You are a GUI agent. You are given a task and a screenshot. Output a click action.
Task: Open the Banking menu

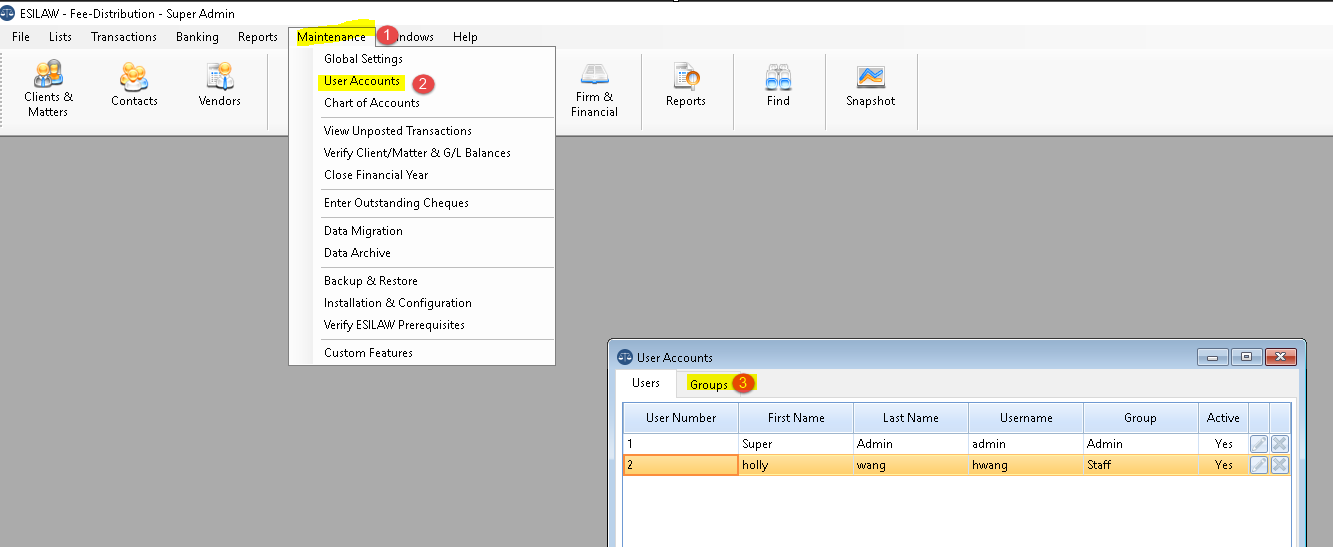(197, 37)
